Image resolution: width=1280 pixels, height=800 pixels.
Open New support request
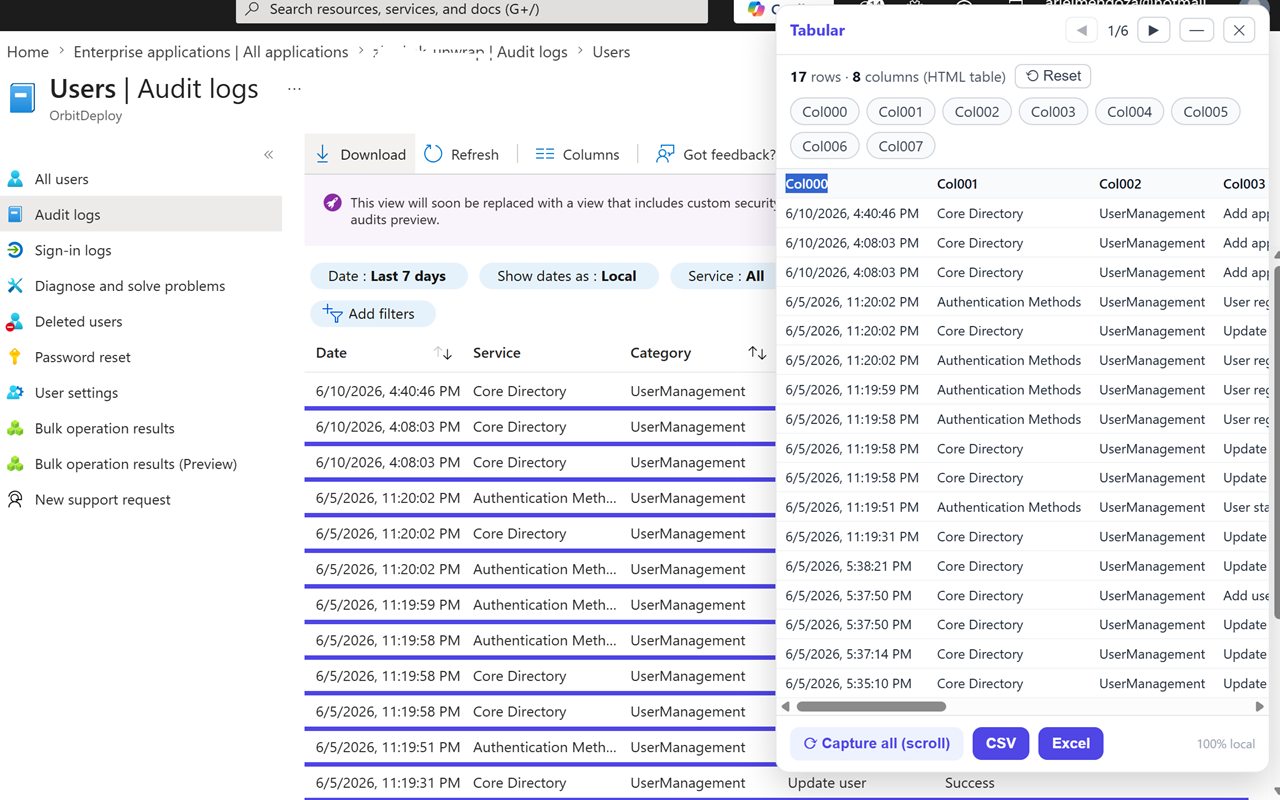[x=102, y=499]
